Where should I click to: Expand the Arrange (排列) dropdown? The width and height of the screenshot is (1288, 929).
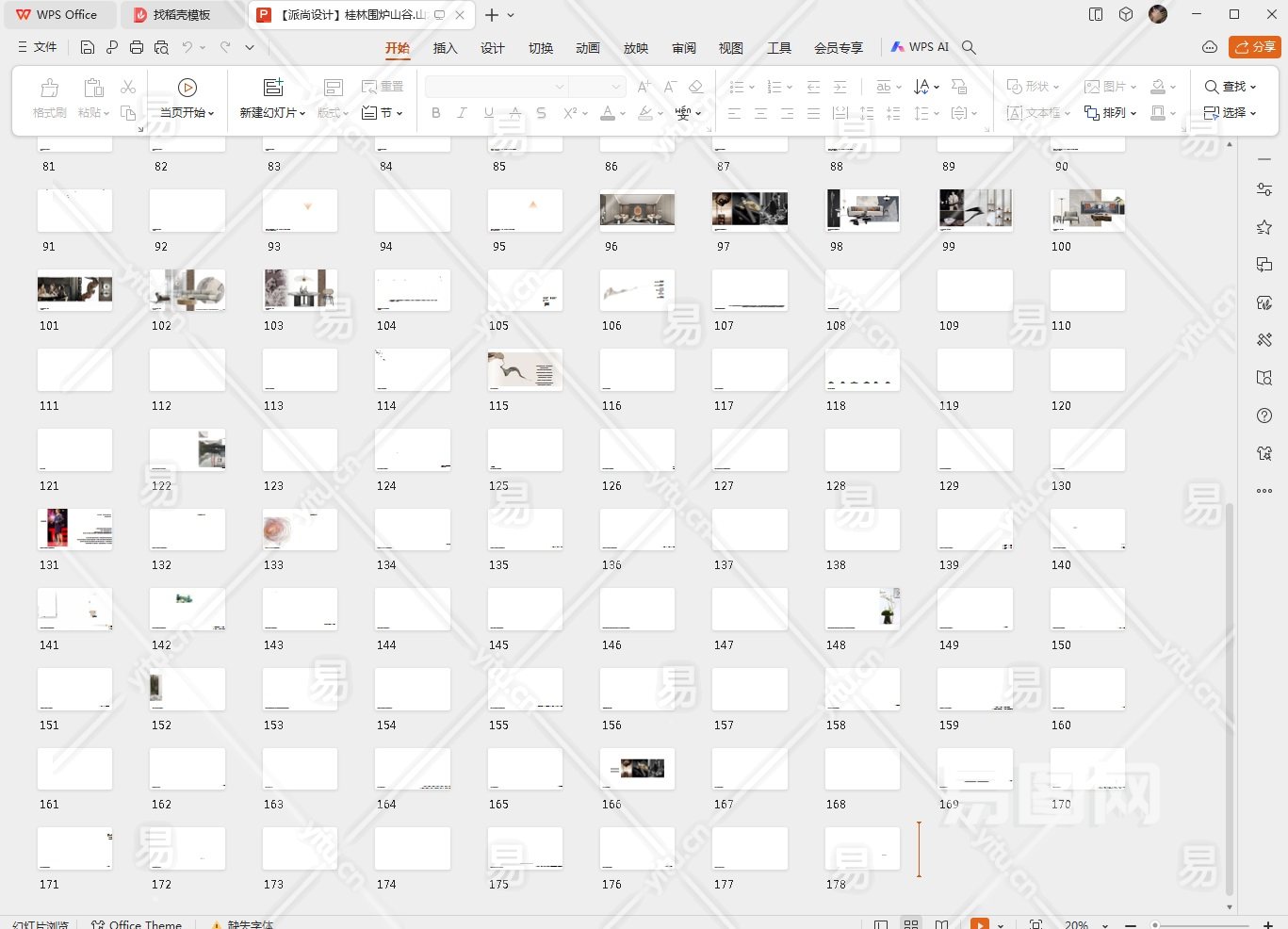point(1111,113)
